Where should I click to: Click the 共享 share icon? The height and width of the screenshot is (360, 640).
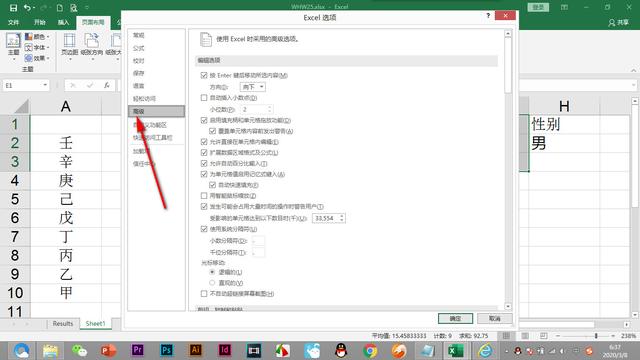(618, 22)
